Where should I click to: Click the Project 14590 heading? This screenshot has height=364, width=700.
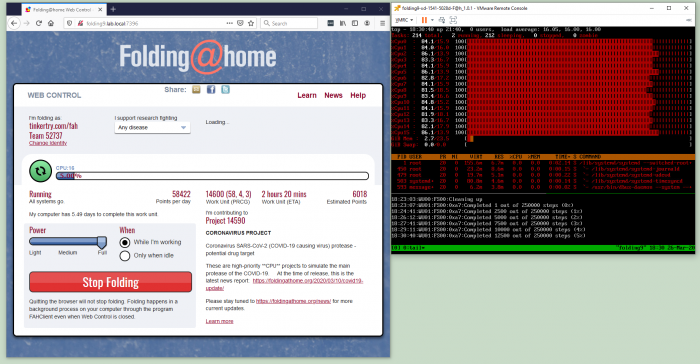pyautogui.click(x=225, y=221)
